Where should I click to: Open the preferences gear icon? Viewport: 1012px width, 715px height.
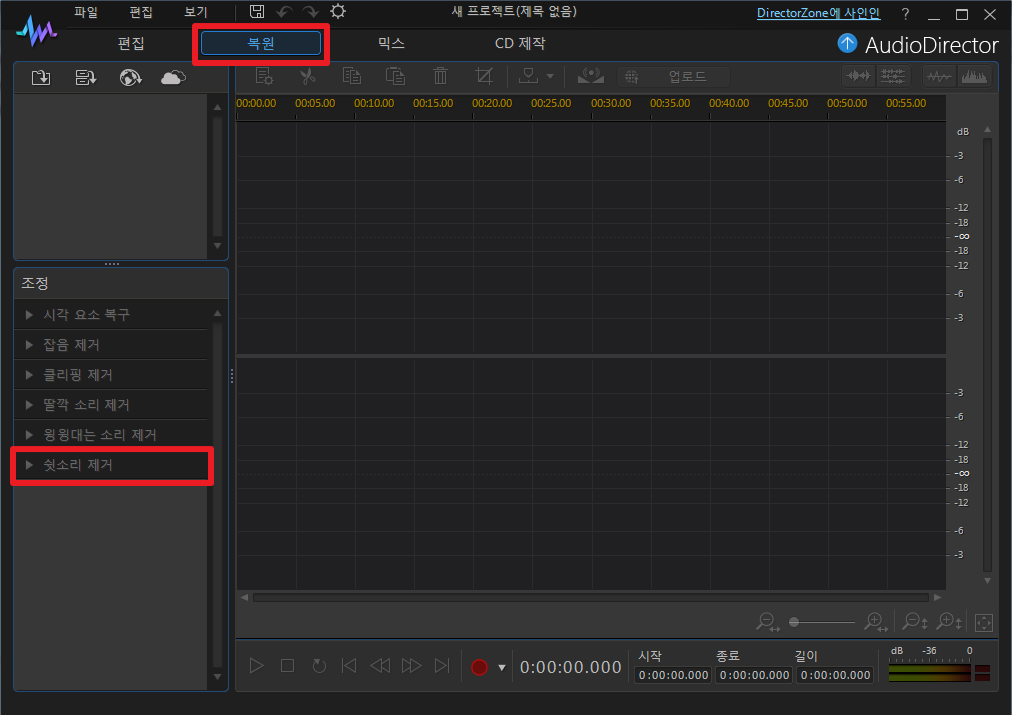pyautogui.click(x=338, y=12)
